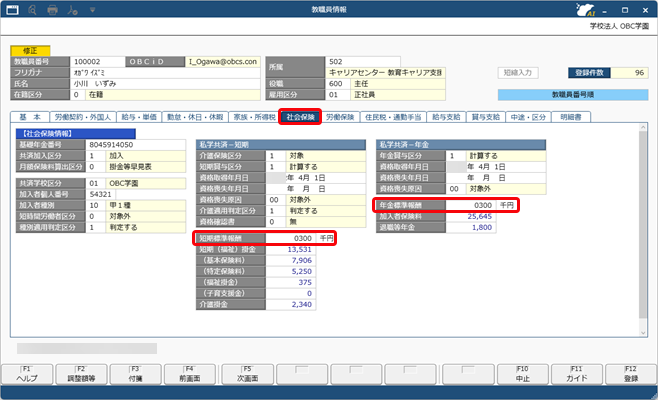Open the 給与・単価 tab
Viewport: 658px width, 400px height.
(x=139, y=117)
